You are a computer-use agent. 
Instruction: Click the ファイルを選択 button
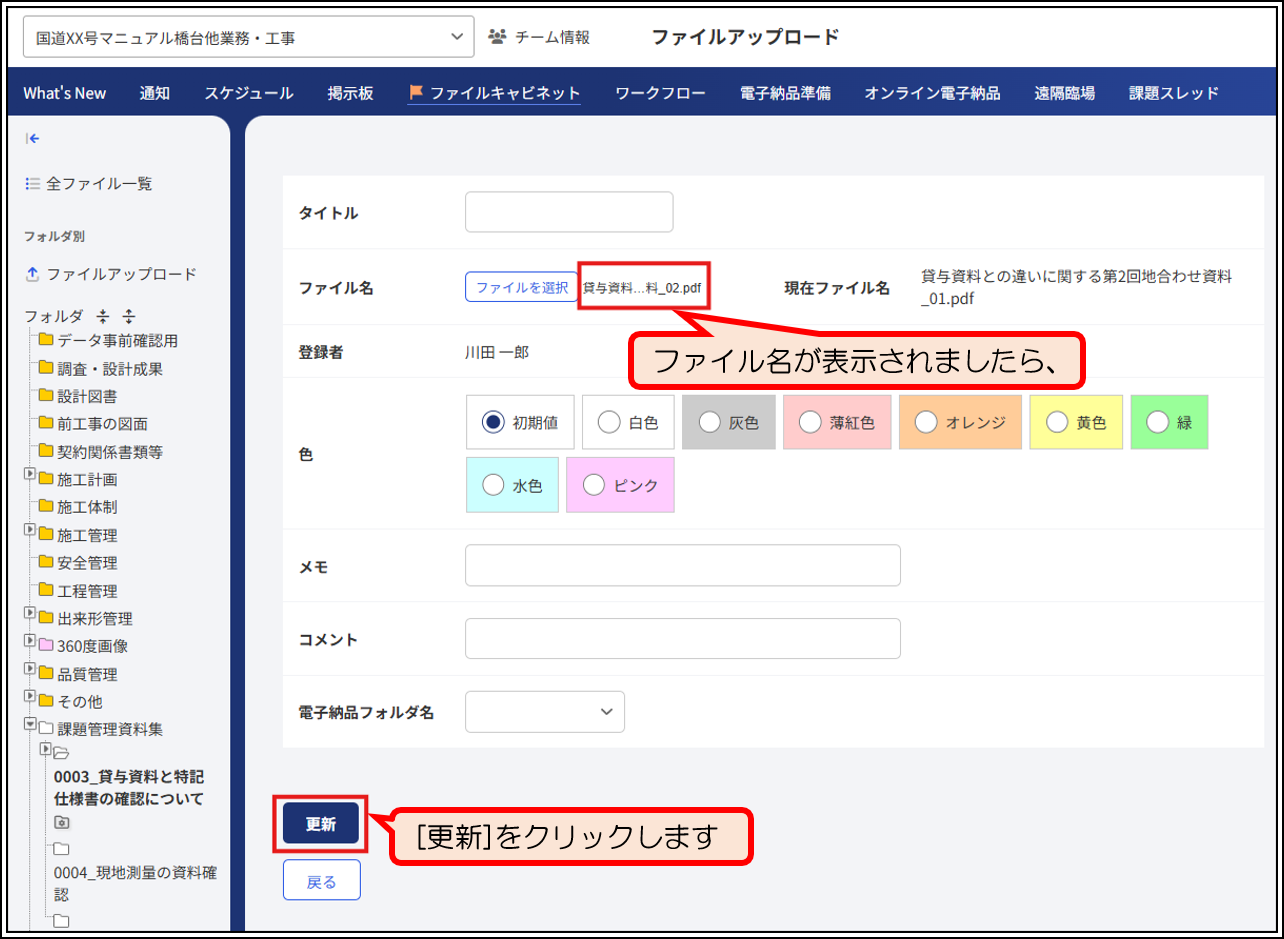pyautogui.click(x=521, y=287)
